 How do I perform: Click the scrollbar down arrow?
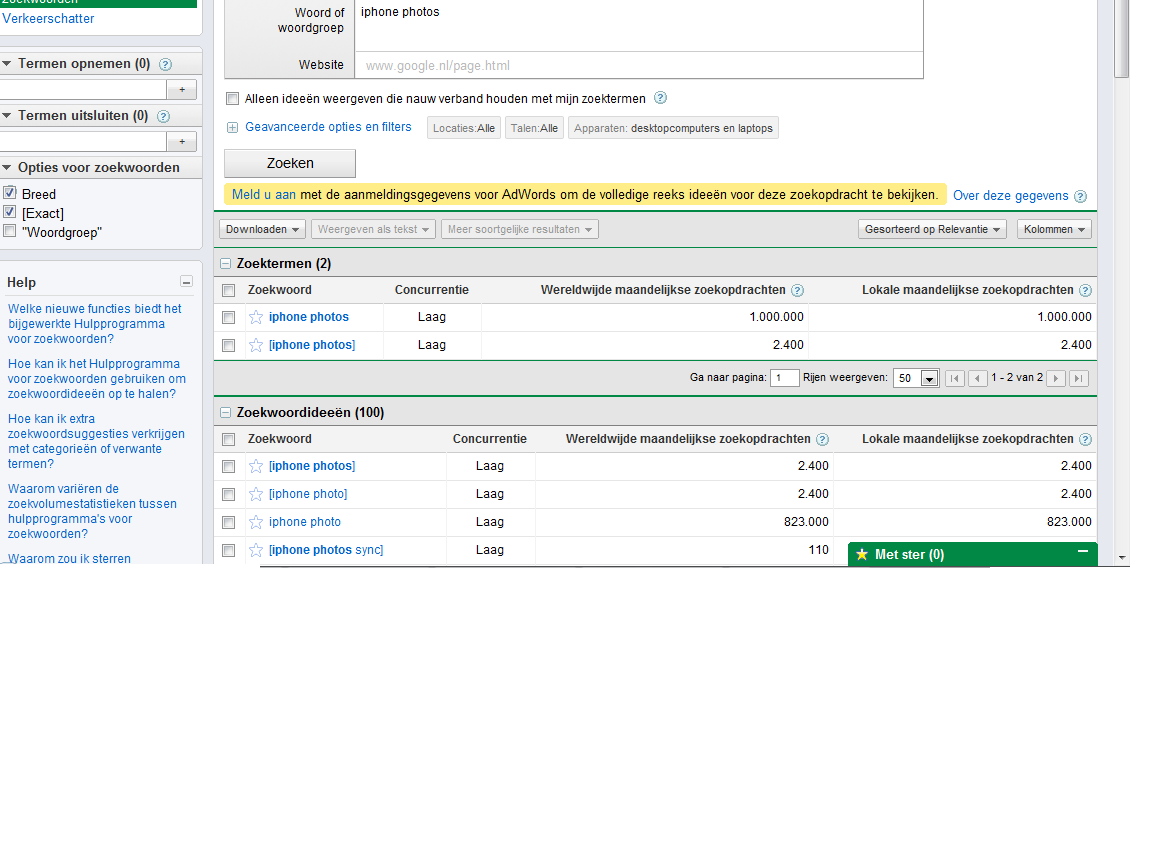[1122, 558]
